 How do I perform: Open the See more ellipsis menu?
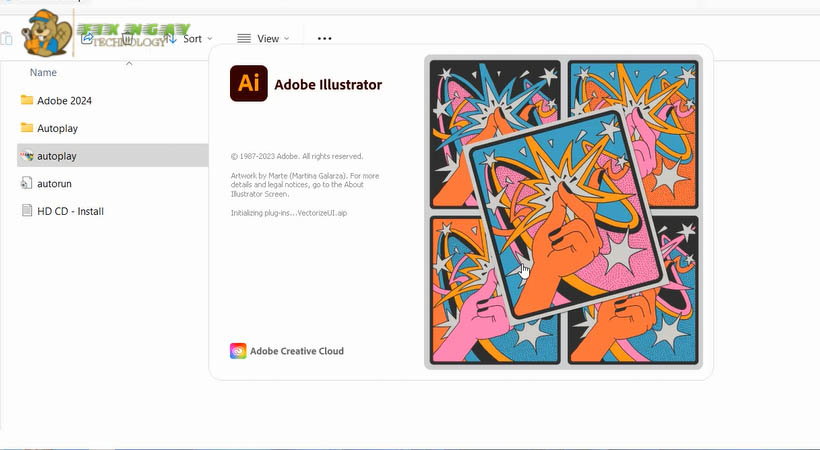tap(324, 38)
